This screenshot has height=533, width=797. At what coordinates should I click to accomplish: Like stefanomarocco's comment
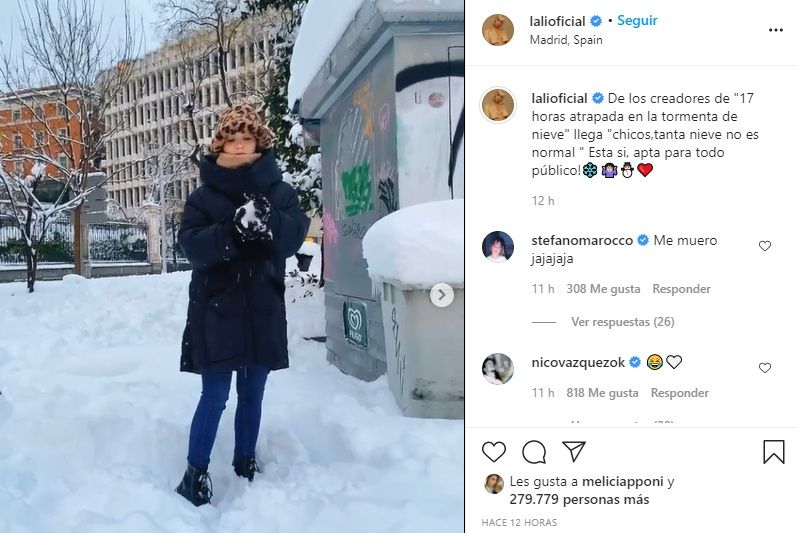coord(765,246)
